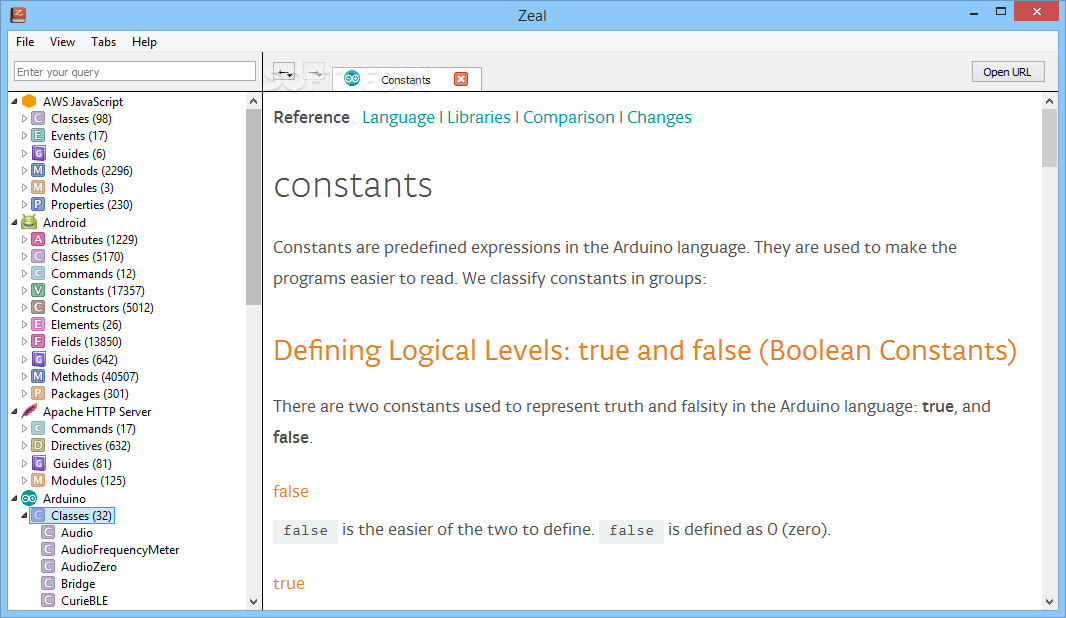Viewport: 1066px width, 618px height.
Task: Click the Constants (17357) V icon
Action: click(38, 290)
